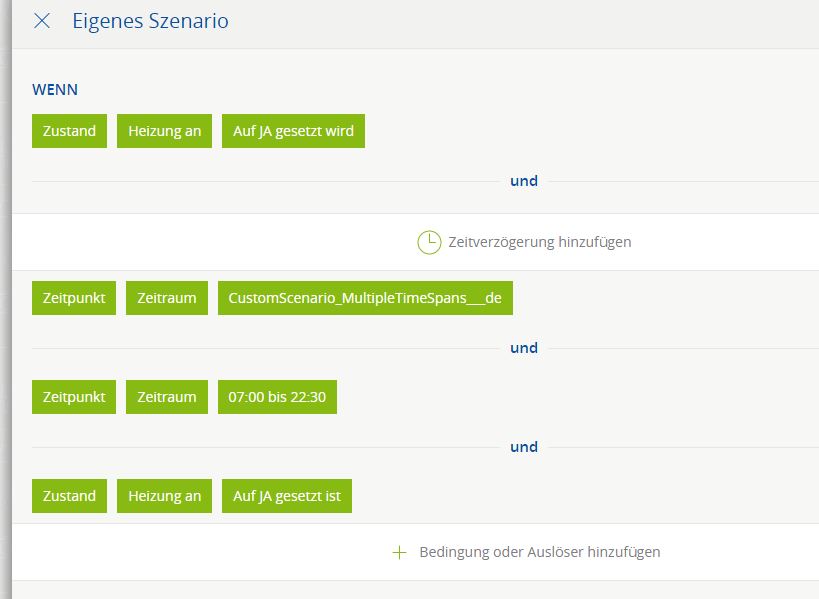Edit the CustomScenario_MultipleTimeSpans___de tag
The width and height of the screenshot is (819, 599).
point(365,298)
